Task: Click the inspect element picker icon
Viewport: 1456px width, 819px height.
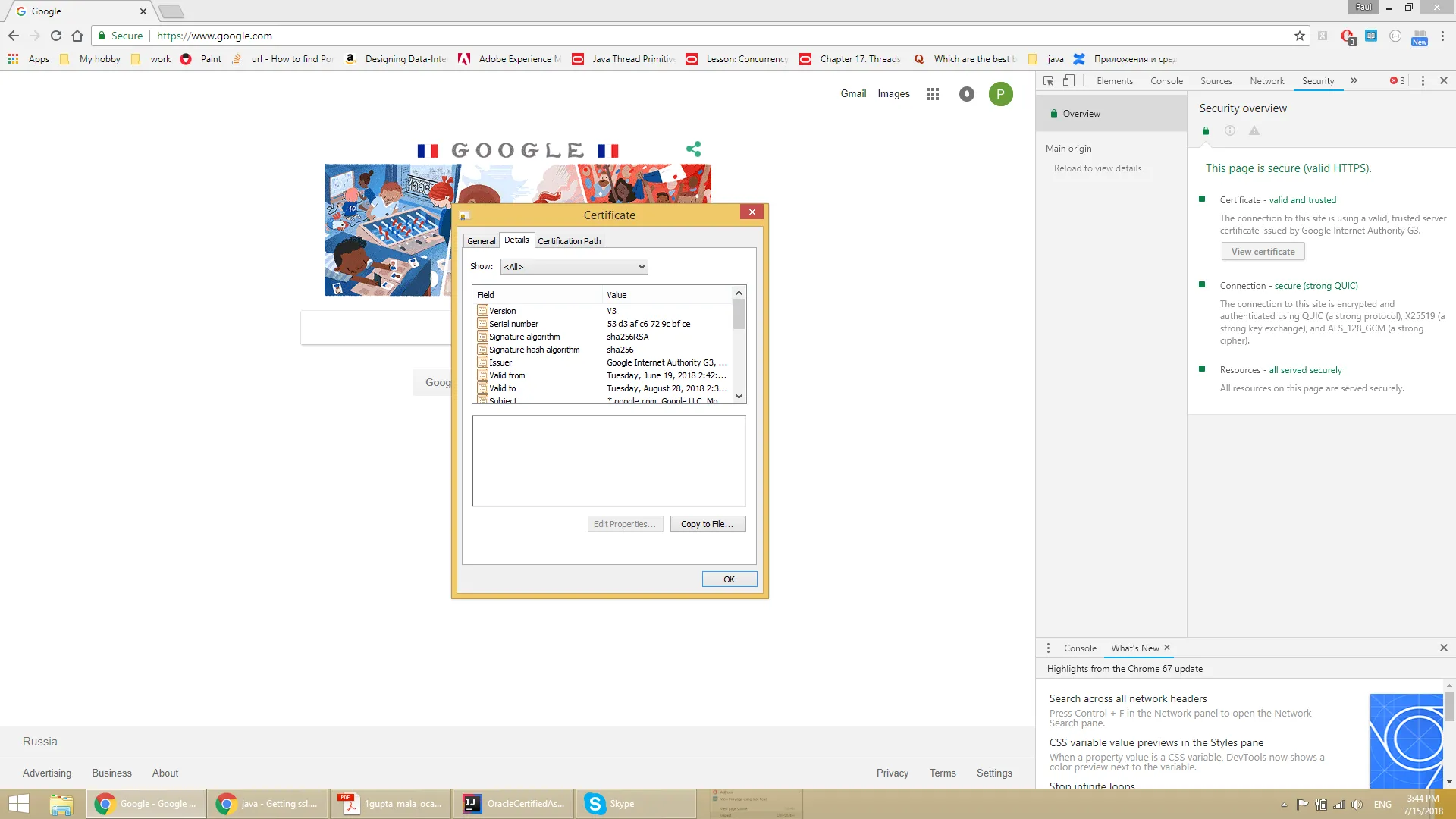Action: [1048, 80]
